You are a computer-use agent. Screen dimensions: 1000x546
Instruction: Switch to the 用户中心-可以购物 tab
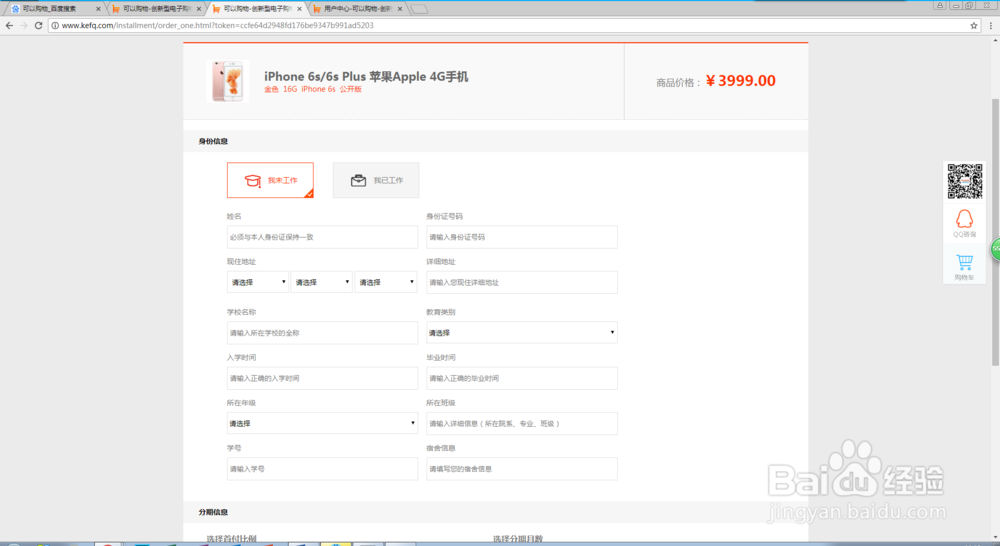(x=357, y=9)
